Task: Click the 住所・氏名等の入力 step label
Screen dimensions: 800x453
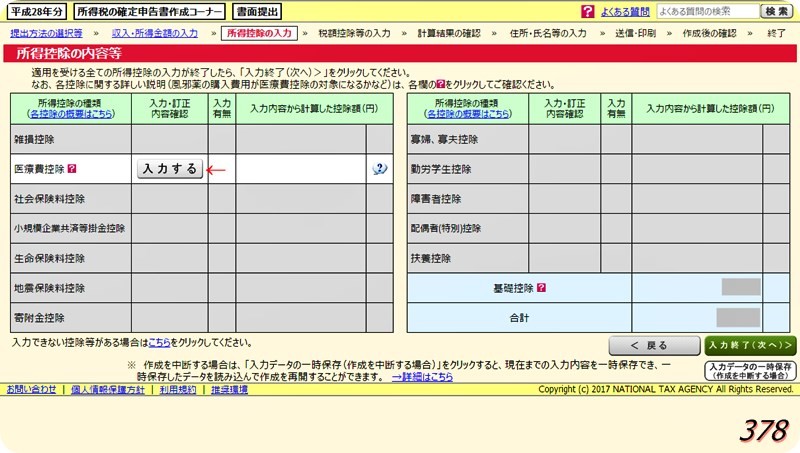Action: tap(548, 33)
